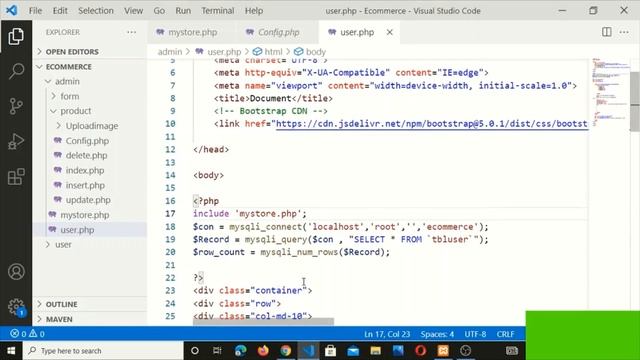Close the user.php tab
The height and width of the screenshot is (360, 640).
(x=389, y=32)
